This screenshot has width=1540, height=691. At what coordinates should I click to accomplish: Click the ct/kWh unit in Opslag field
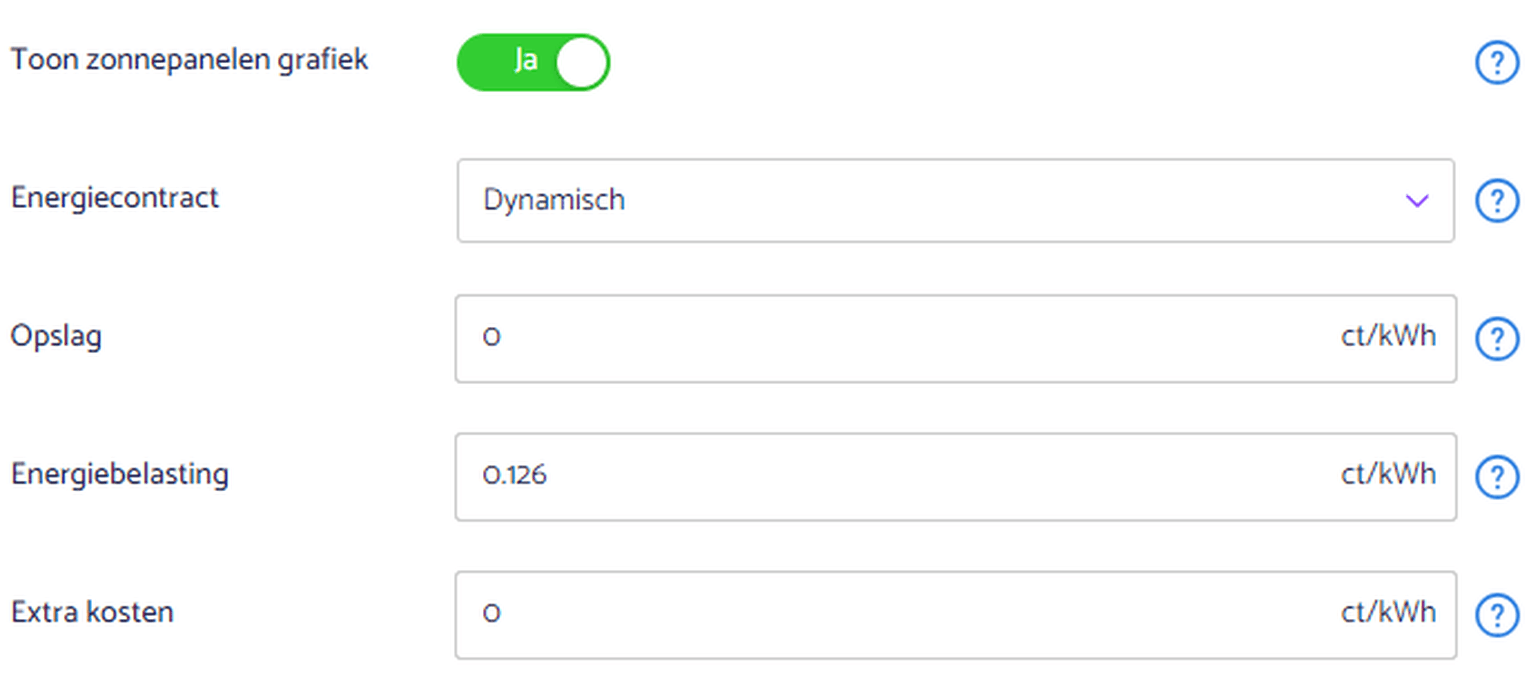click(x=1388, y=336)
